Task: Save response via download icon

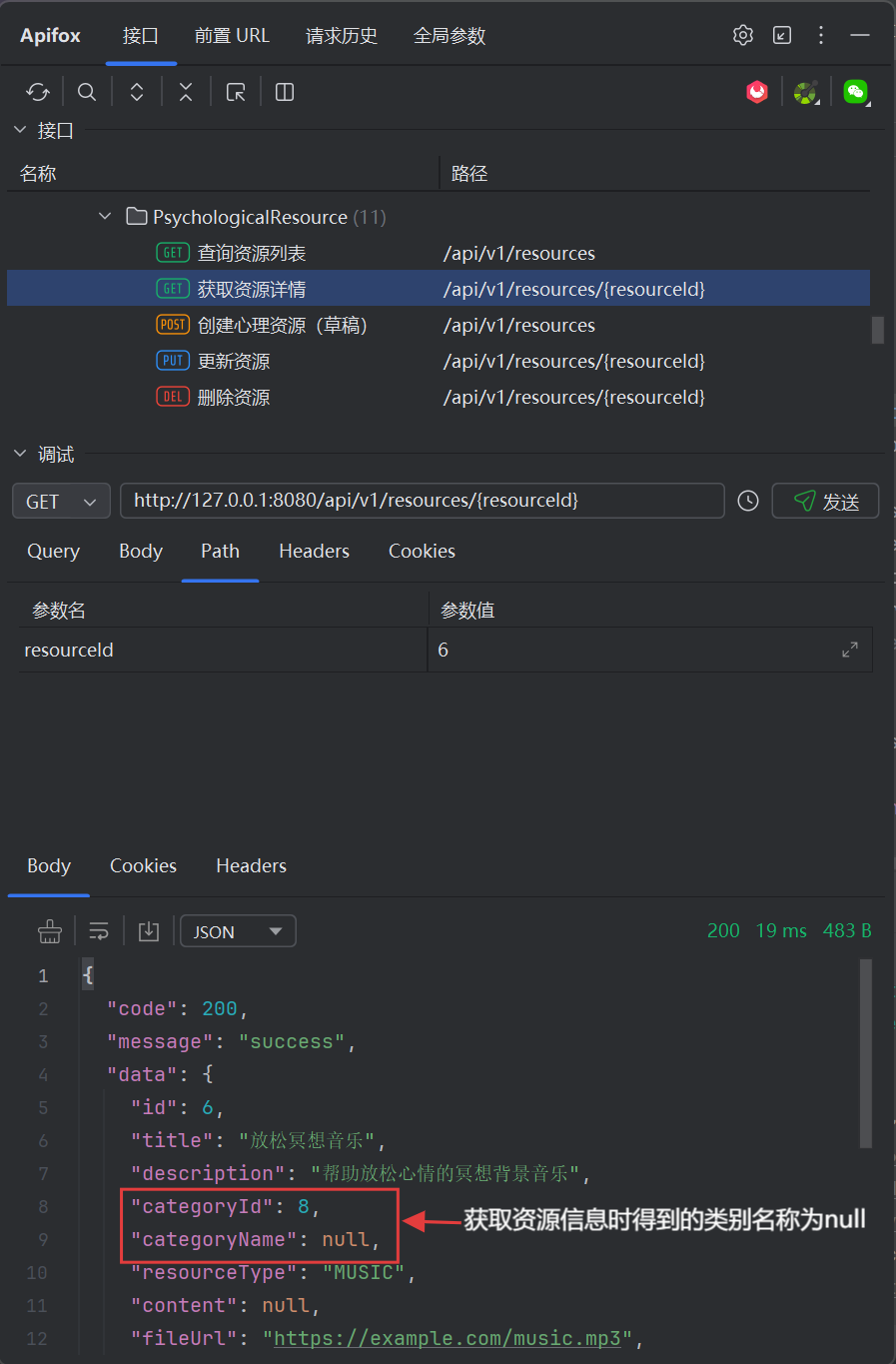Action: (149, 931)
